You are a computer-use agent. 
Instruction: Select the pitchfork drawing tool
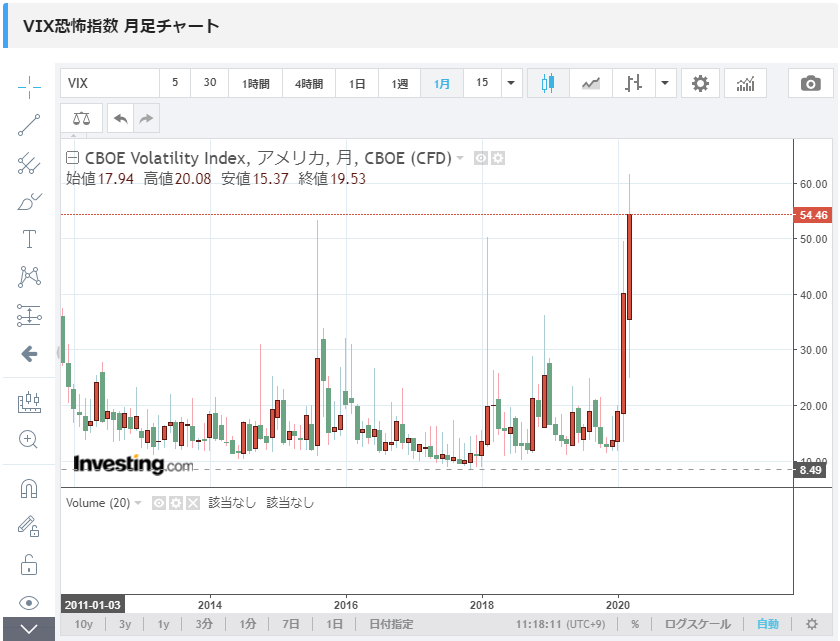click(29, 163)
